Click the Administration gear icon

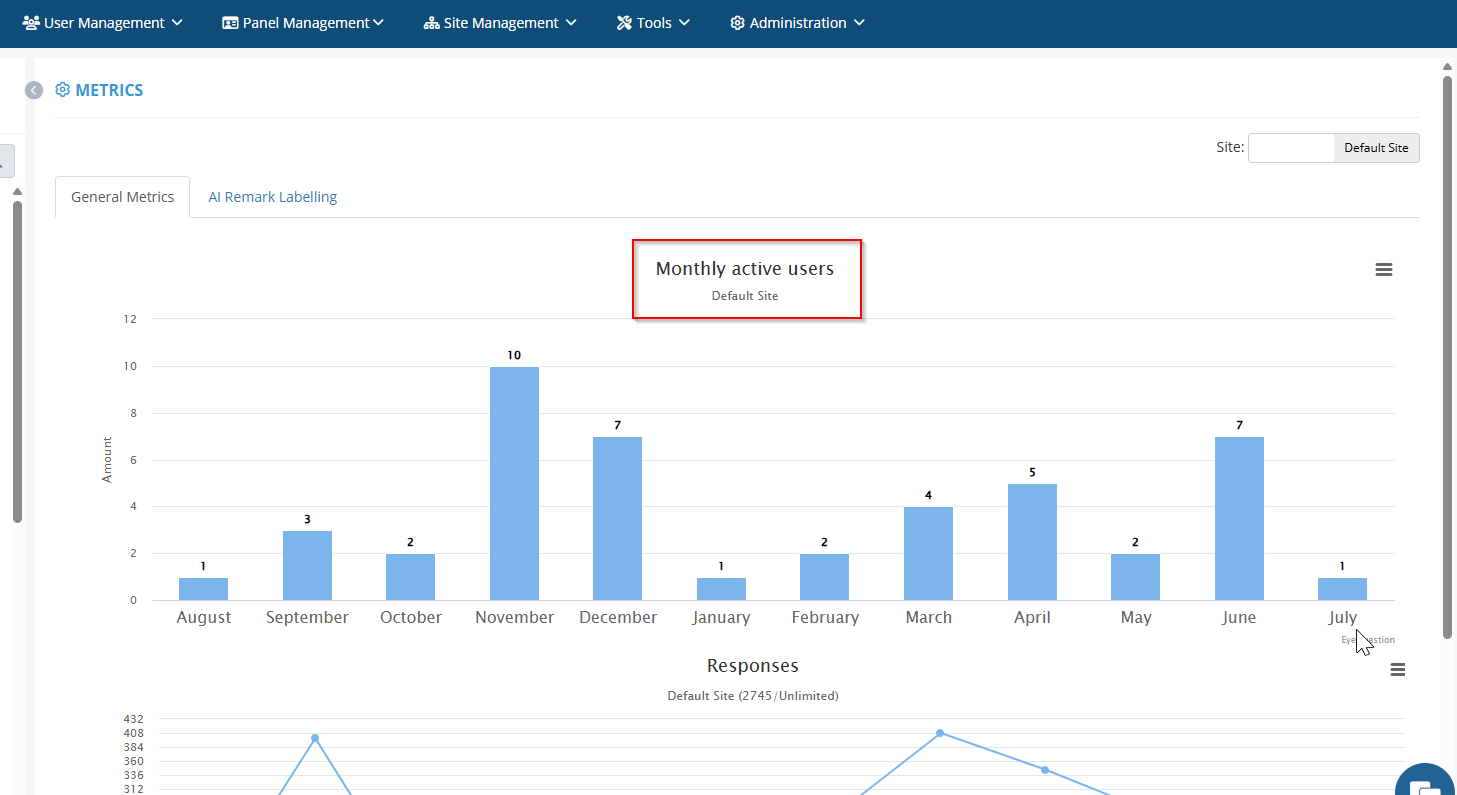click(737, 22)
